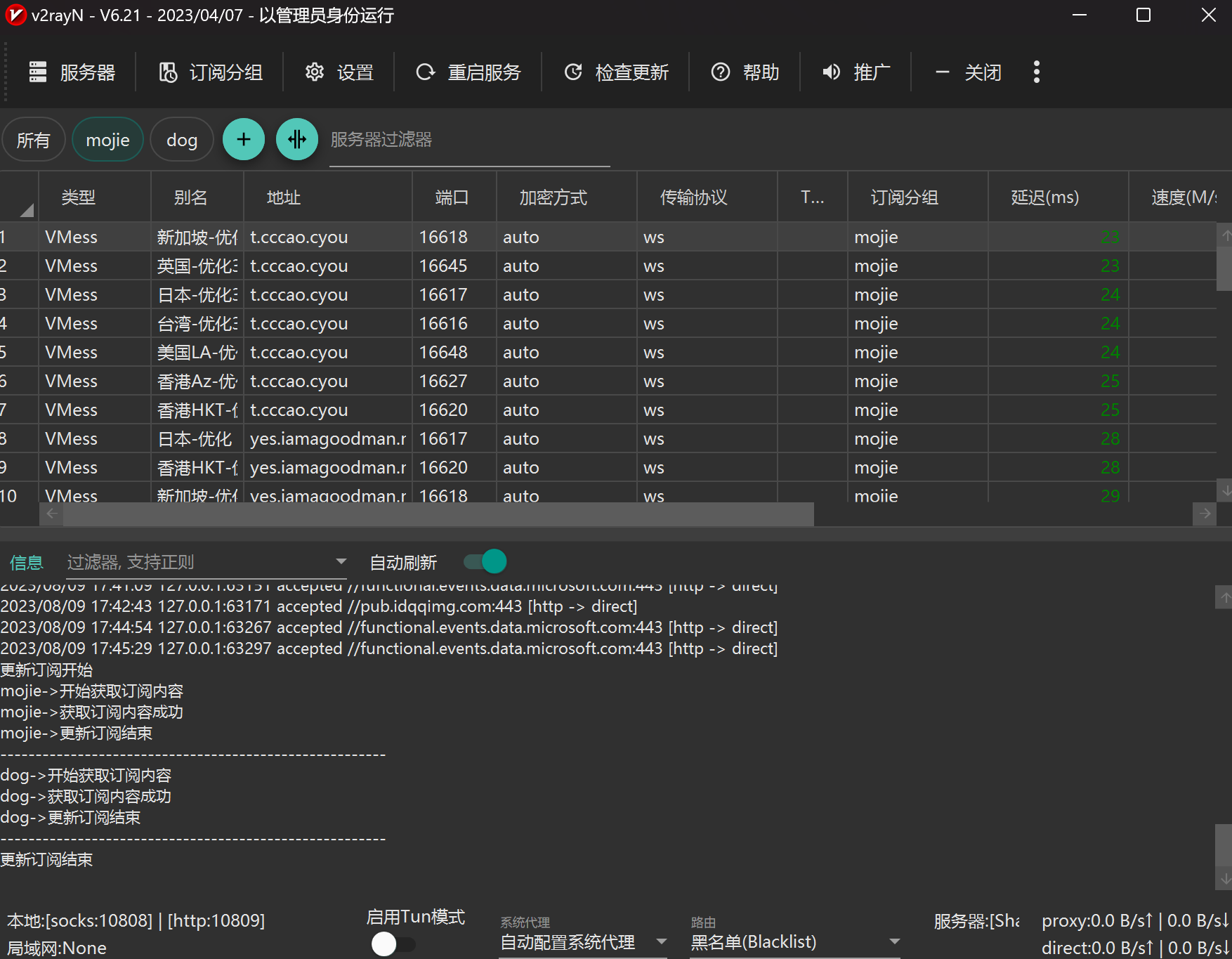Click the 信息 log info label

coord(27,562)
